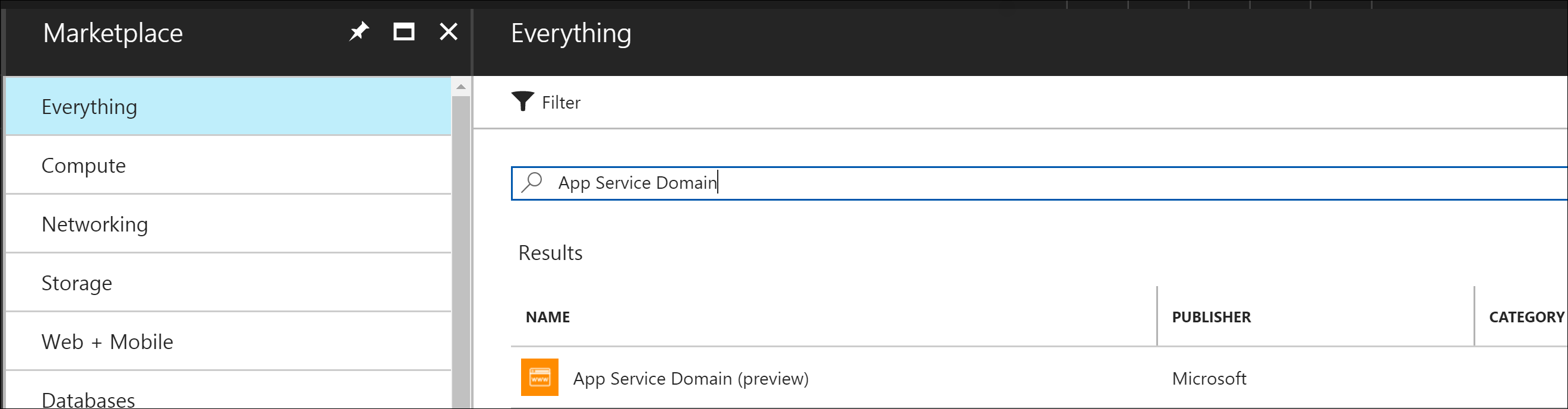
Task: Click the orange App Service Domain icon
Action: point(540,378)
